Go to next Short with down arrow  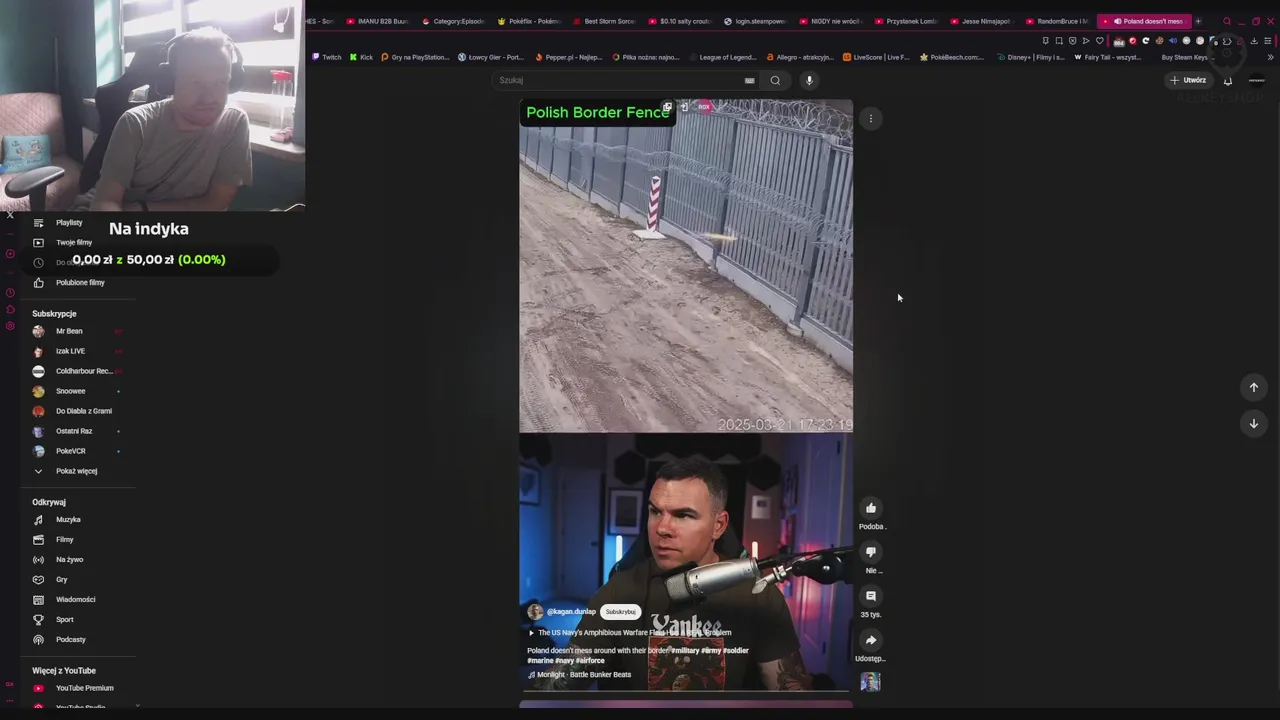pos(1253,423)
